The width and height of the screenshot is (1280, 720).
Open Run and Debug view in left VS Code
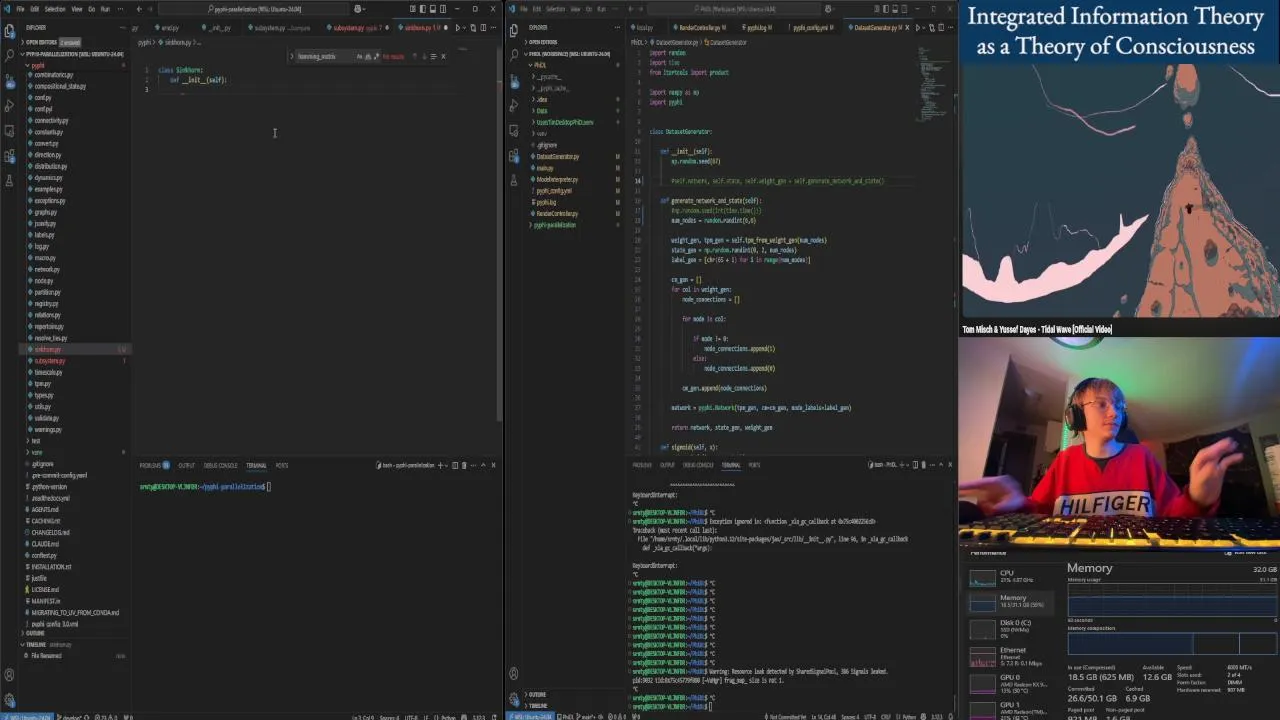(10, 106)
